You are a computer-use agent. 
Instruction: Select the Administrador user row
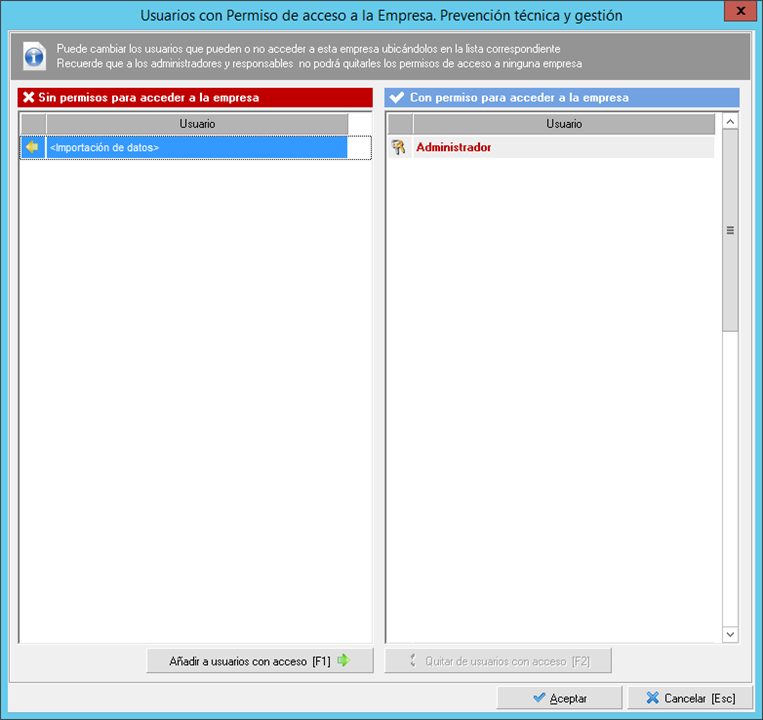551,147
